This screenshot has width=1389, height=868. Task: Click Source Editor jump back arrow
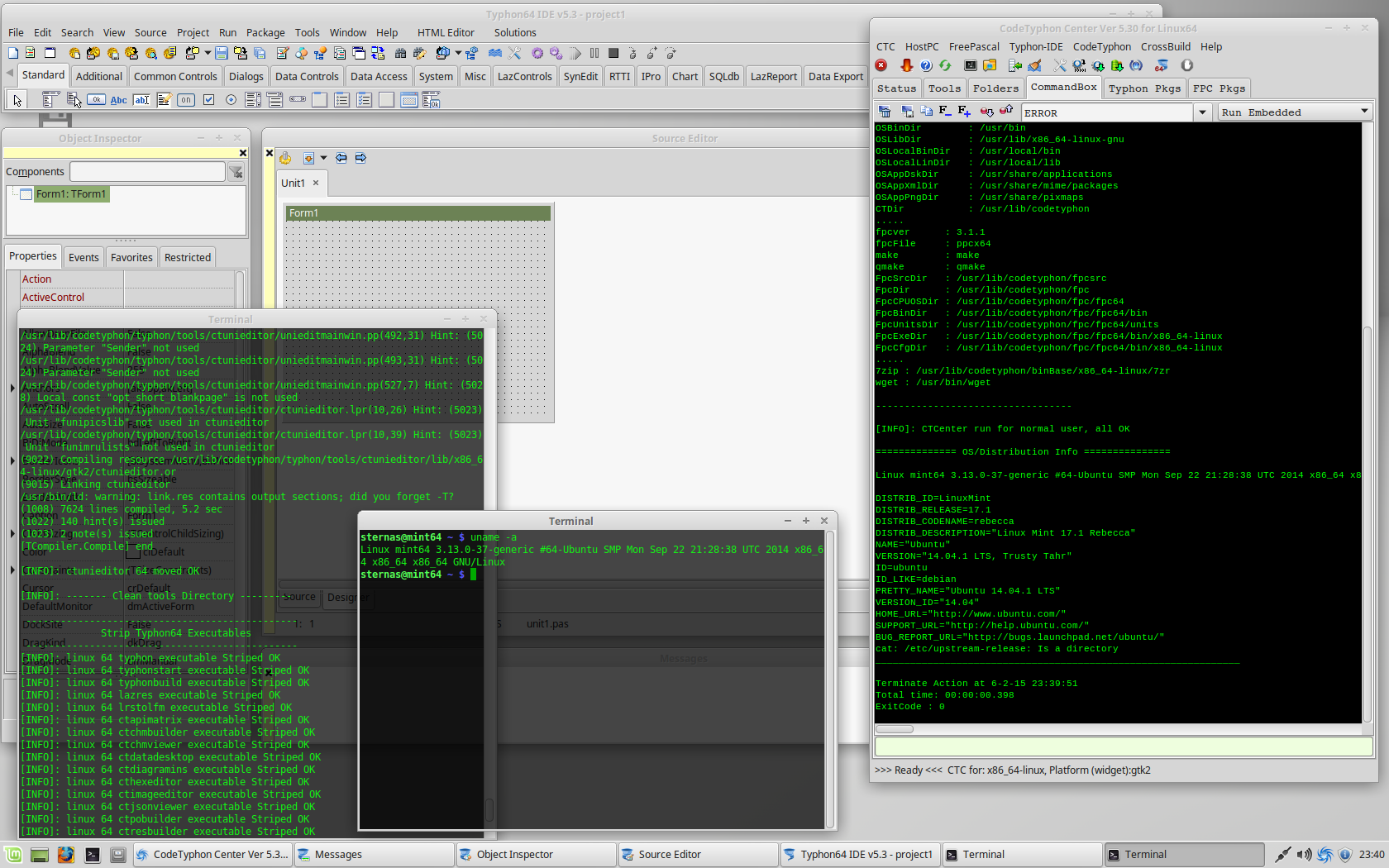341,158
